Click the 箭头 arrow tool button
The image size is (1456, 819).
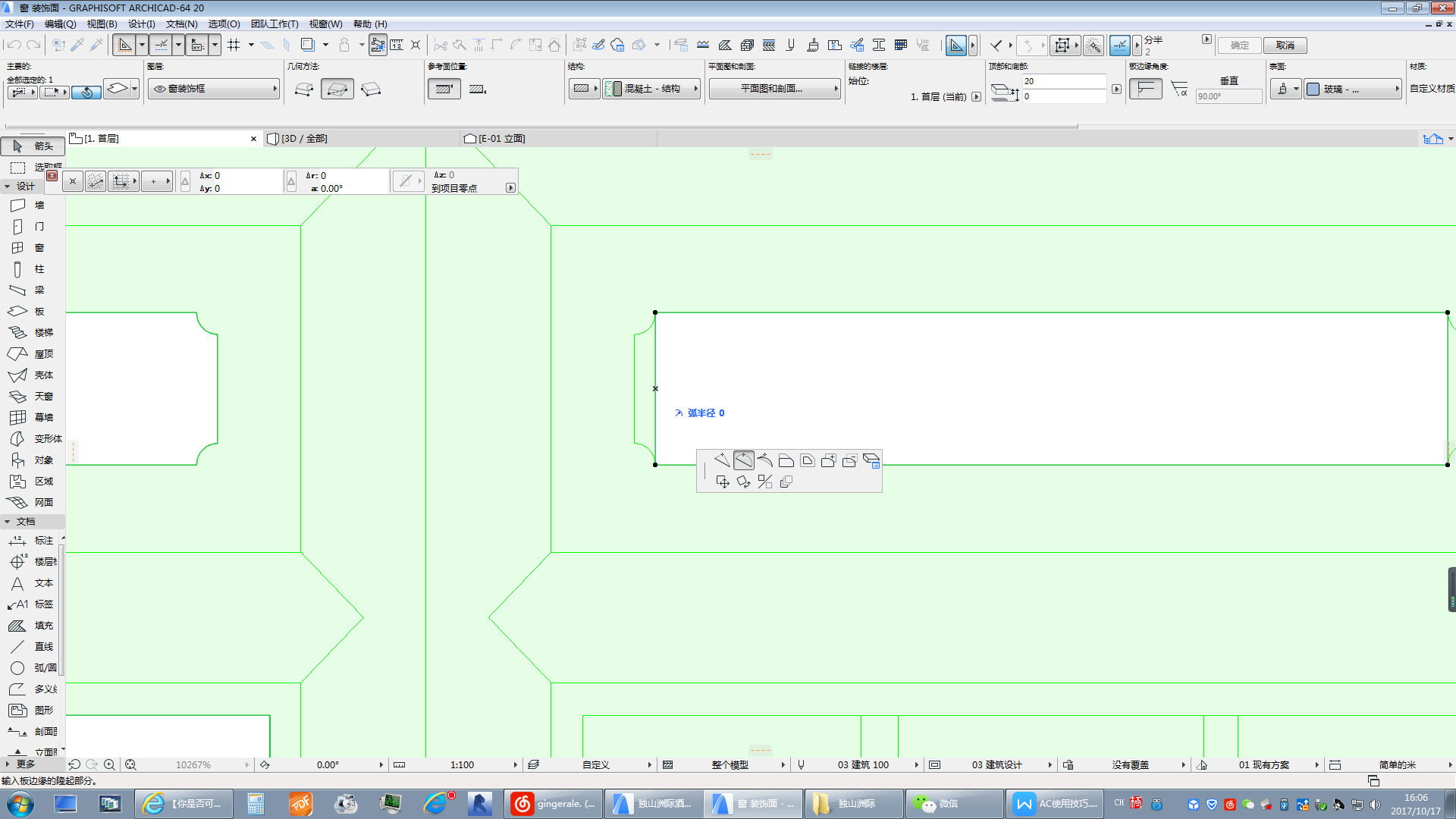33,146
